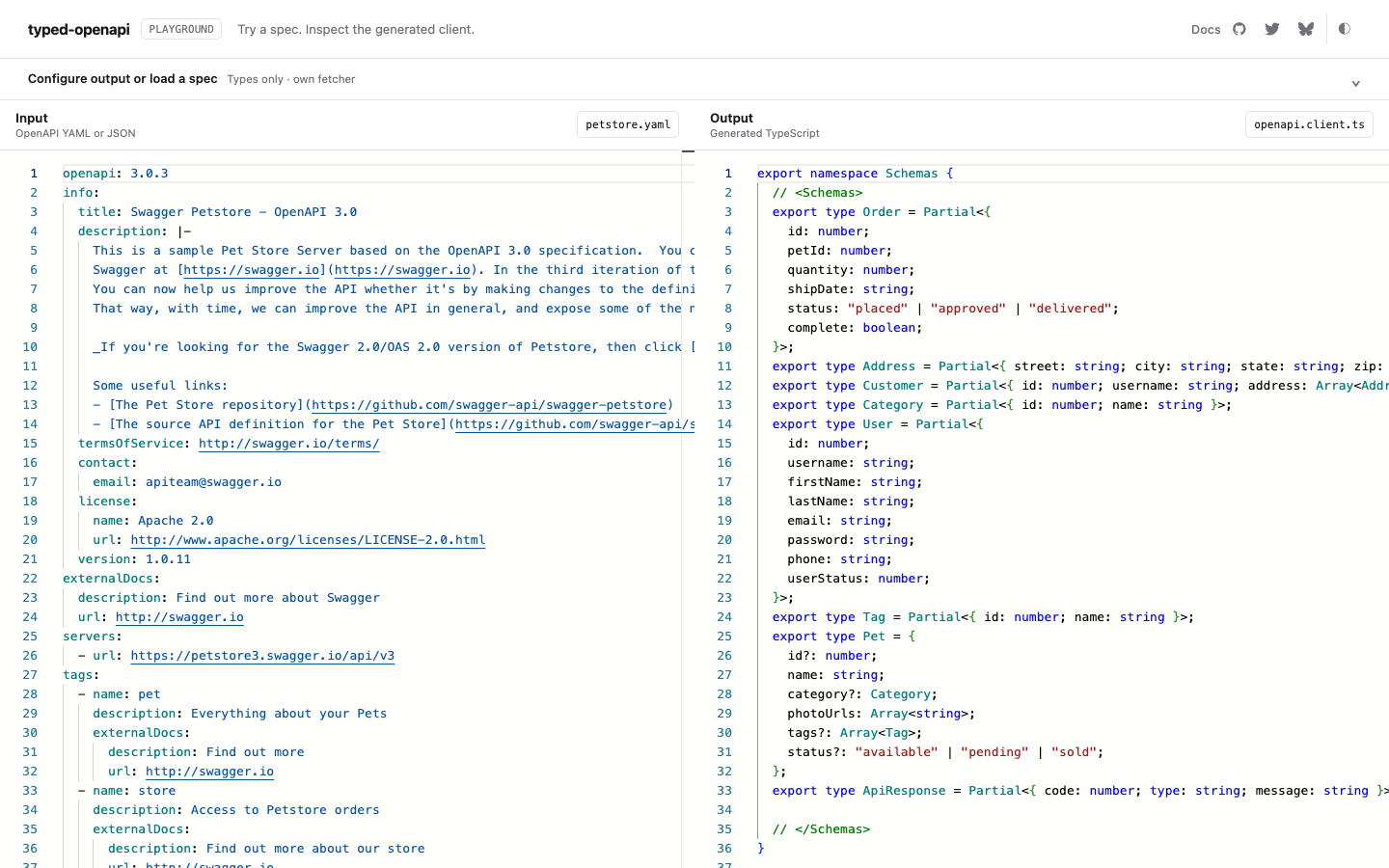Open the Apache LICENSE-2.0.html URL
This screenshot has height=868, width=1389.
(x=308, y=540)
